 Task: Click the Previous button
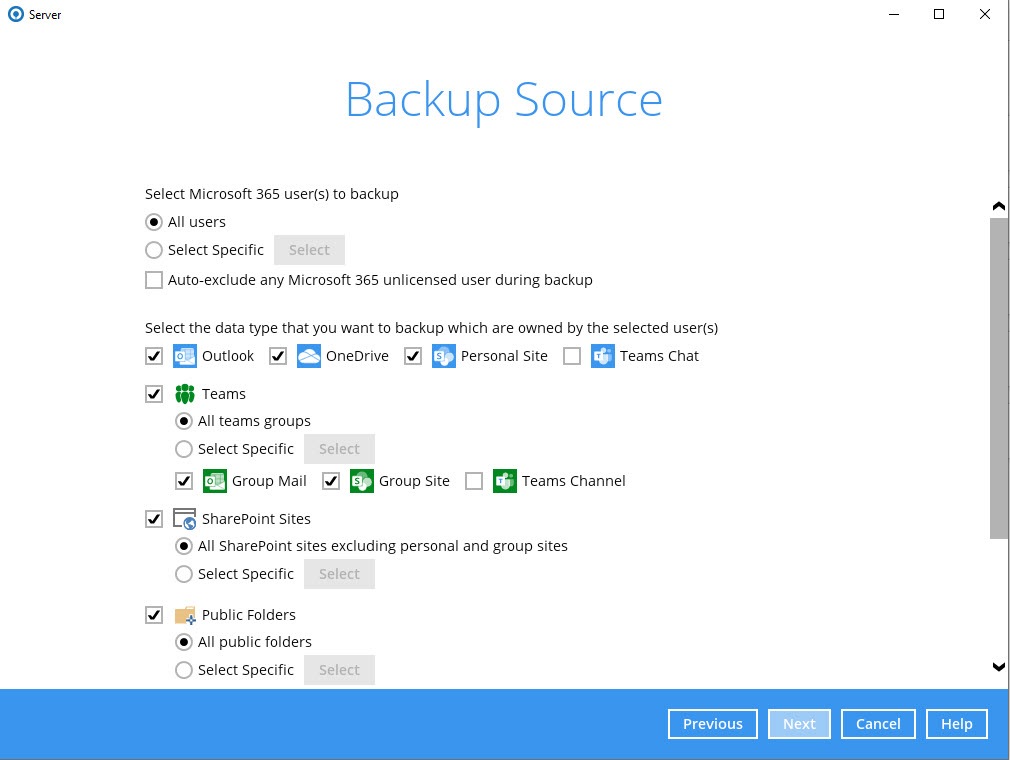[712, 723]
